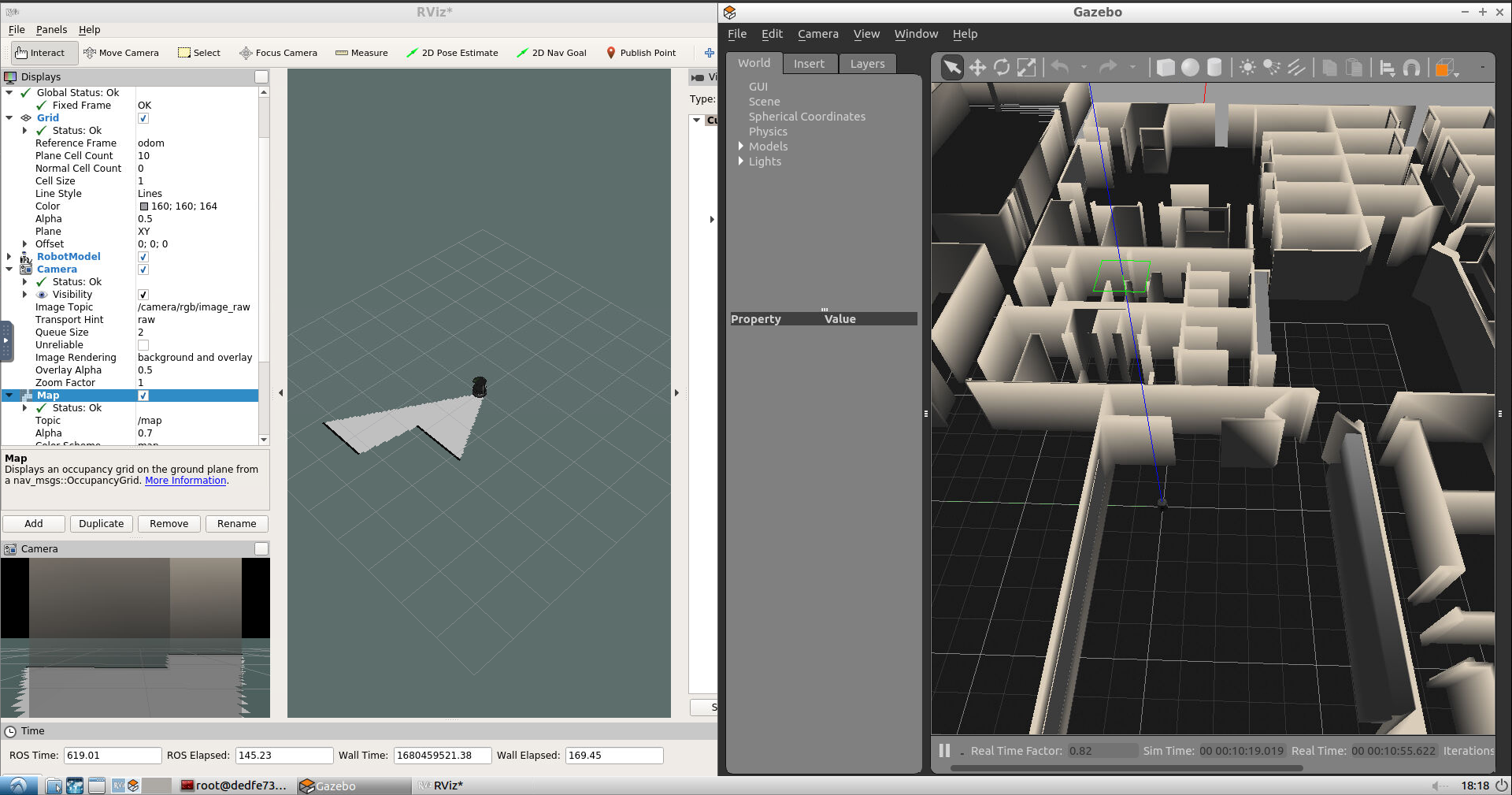Uncheck the Map display checkbox
Viewport: 1512px width, 795px height.
click(143, 396)
